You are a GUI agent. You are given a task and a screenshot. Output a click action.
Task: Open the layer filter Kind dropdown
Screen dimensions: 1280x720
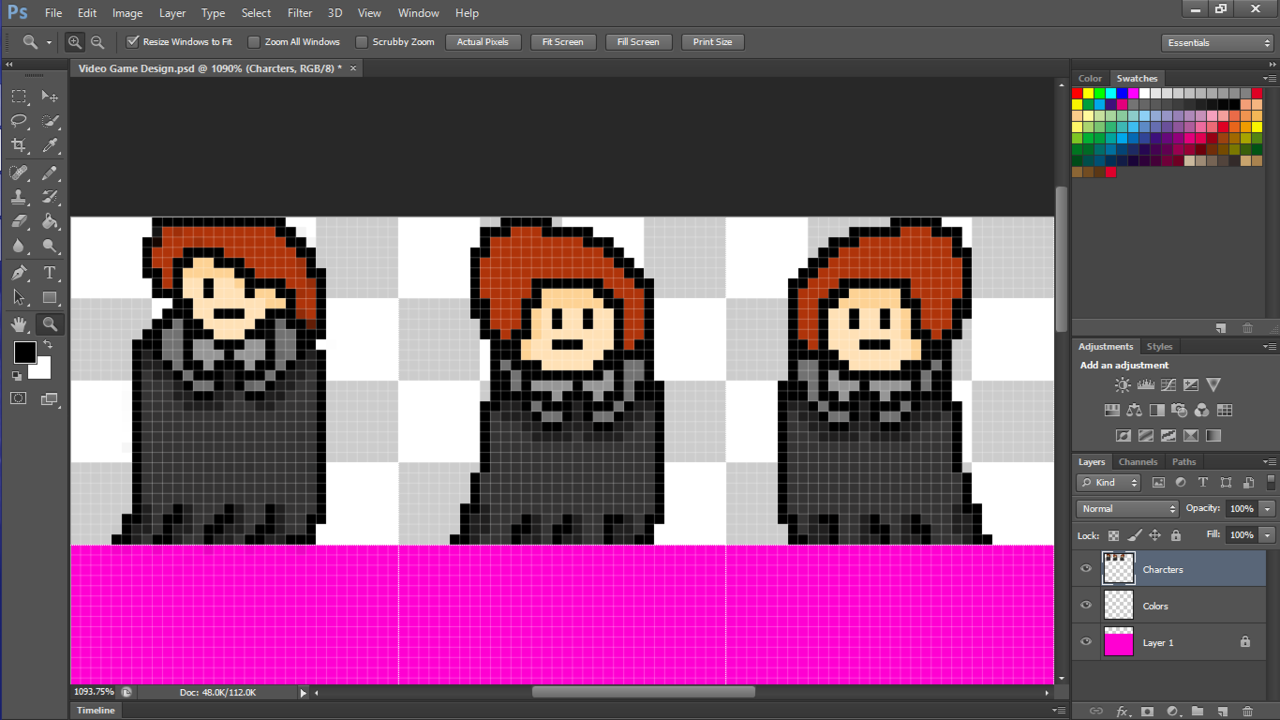coord(1109,482)
